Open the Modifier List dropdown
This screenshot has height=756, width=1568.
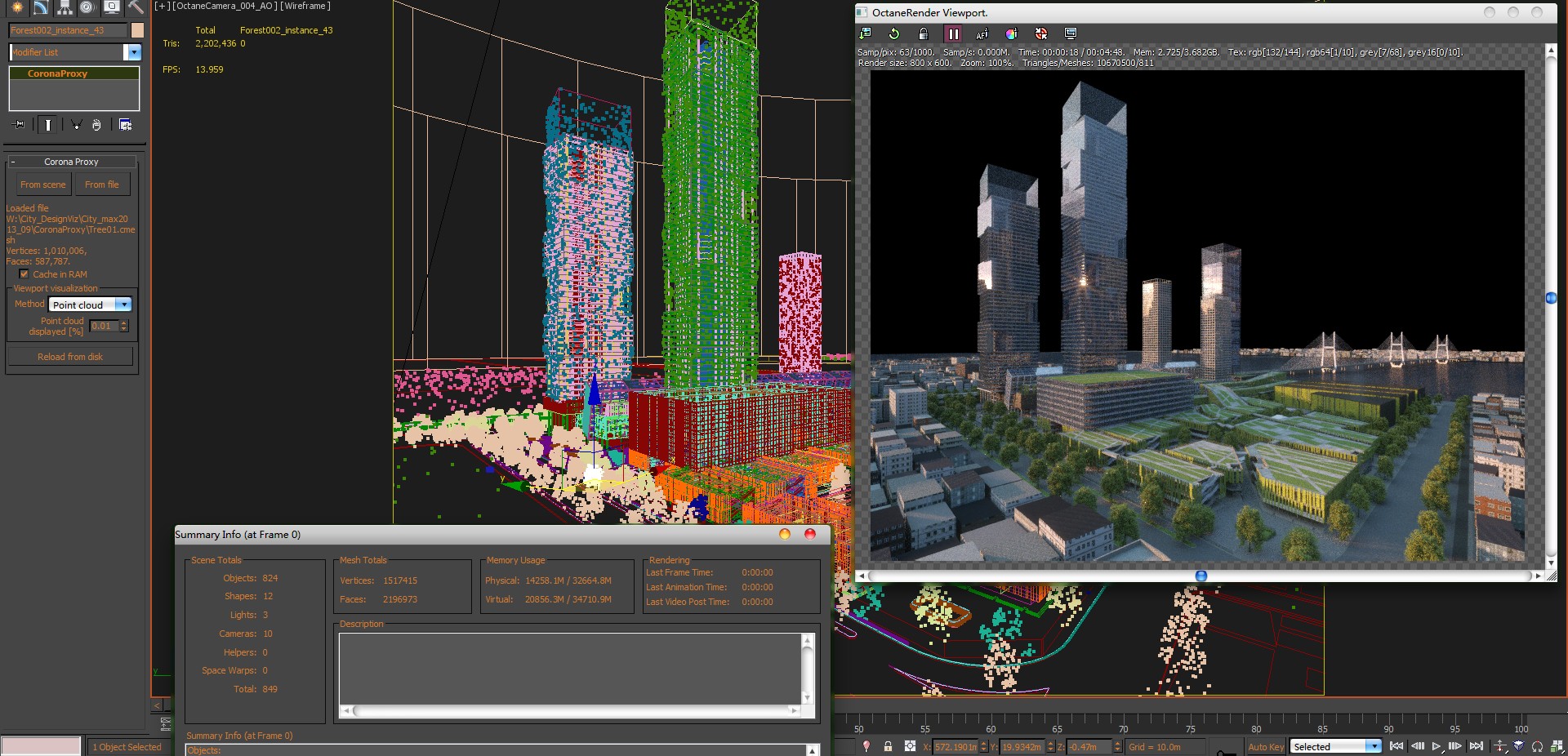[75, 52]
